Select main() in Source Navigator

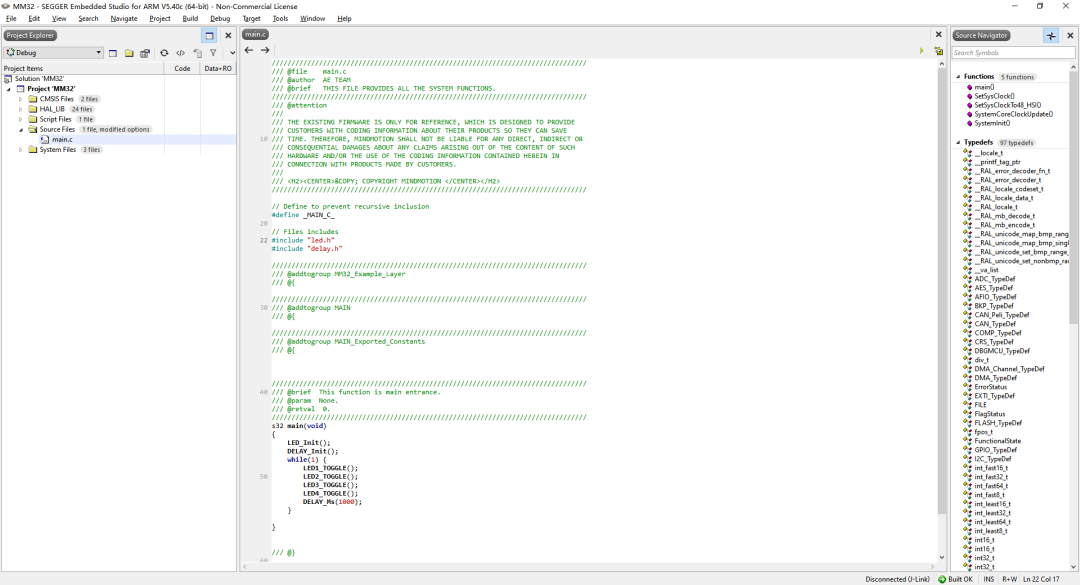click(x=984, y=88)
